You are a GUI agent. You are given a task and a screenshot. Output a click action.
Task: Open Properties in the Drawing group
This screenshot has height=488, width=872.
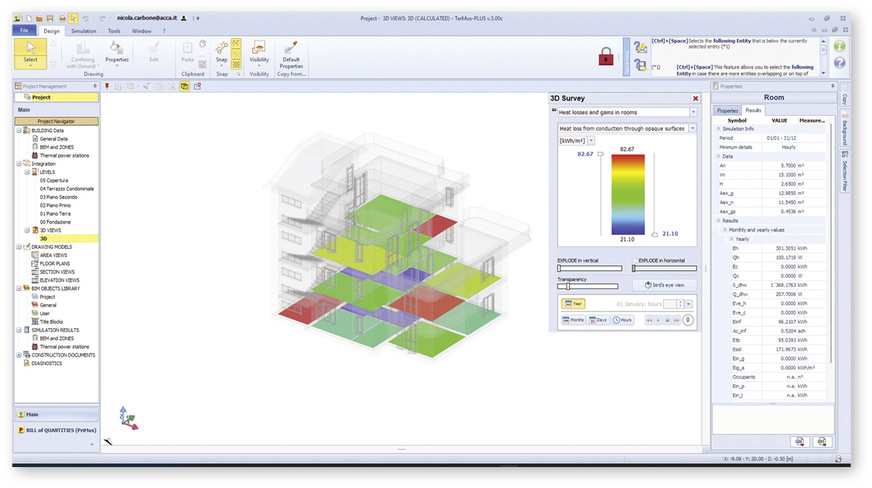click(x=117, y=54)
